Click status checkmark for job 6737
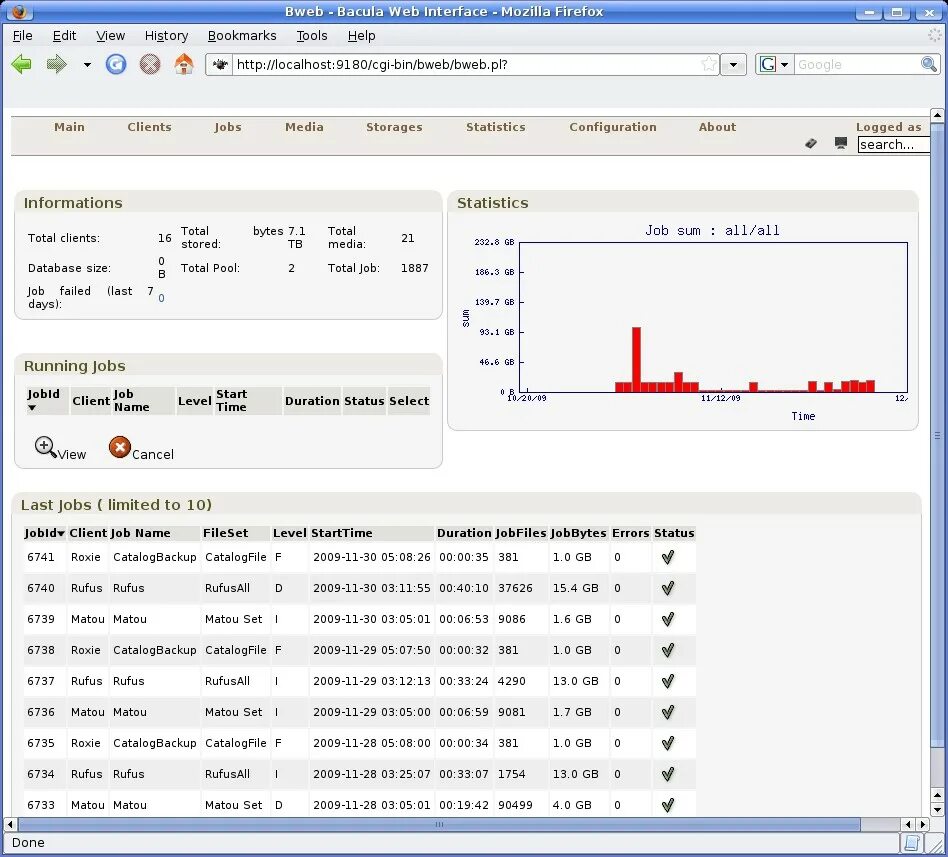Screen dimensions: 948x857 point(667,681)
